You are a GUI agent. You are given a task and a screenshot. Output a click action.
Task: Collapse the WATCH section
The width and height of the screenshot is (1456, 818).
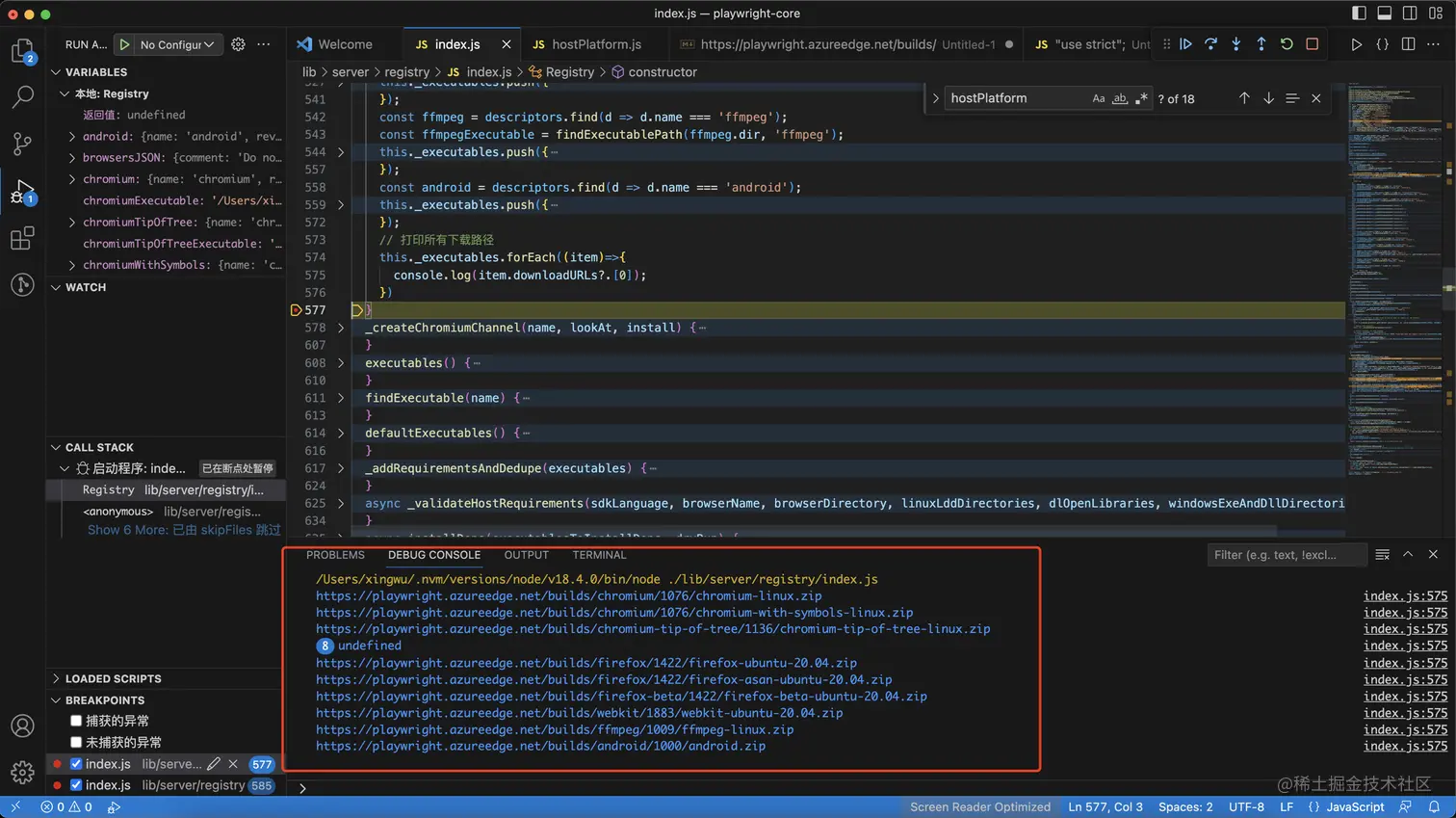[x=55, y=287]
